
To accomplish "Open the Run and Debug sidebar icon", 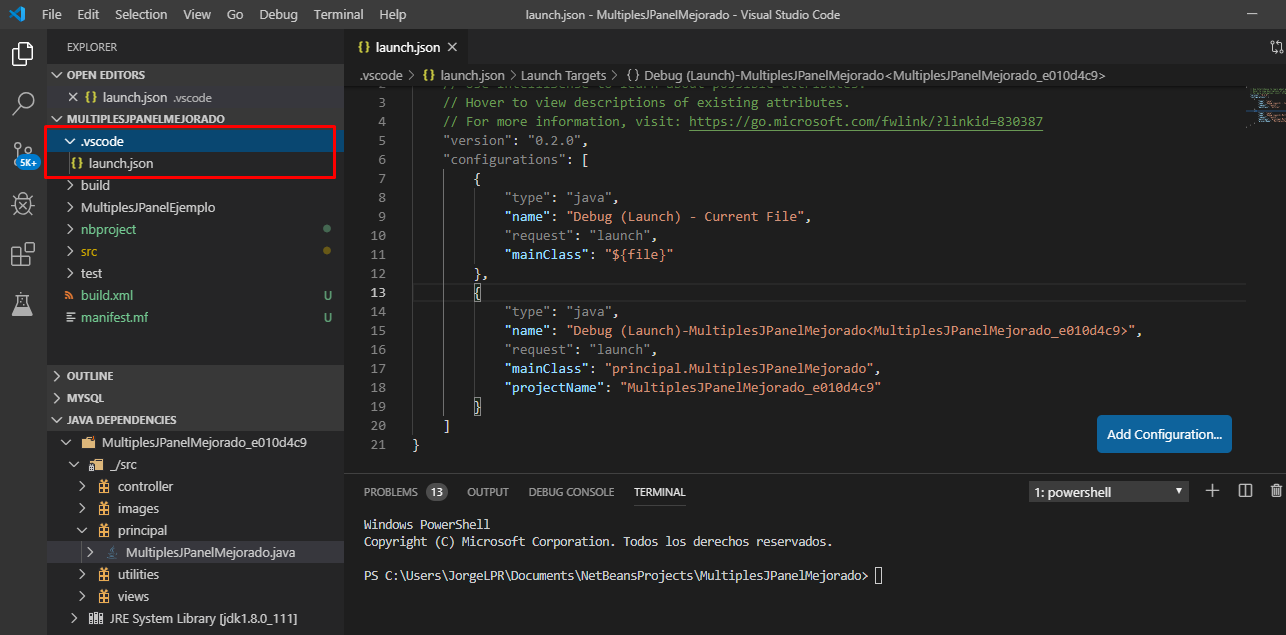I will point(22,204).
